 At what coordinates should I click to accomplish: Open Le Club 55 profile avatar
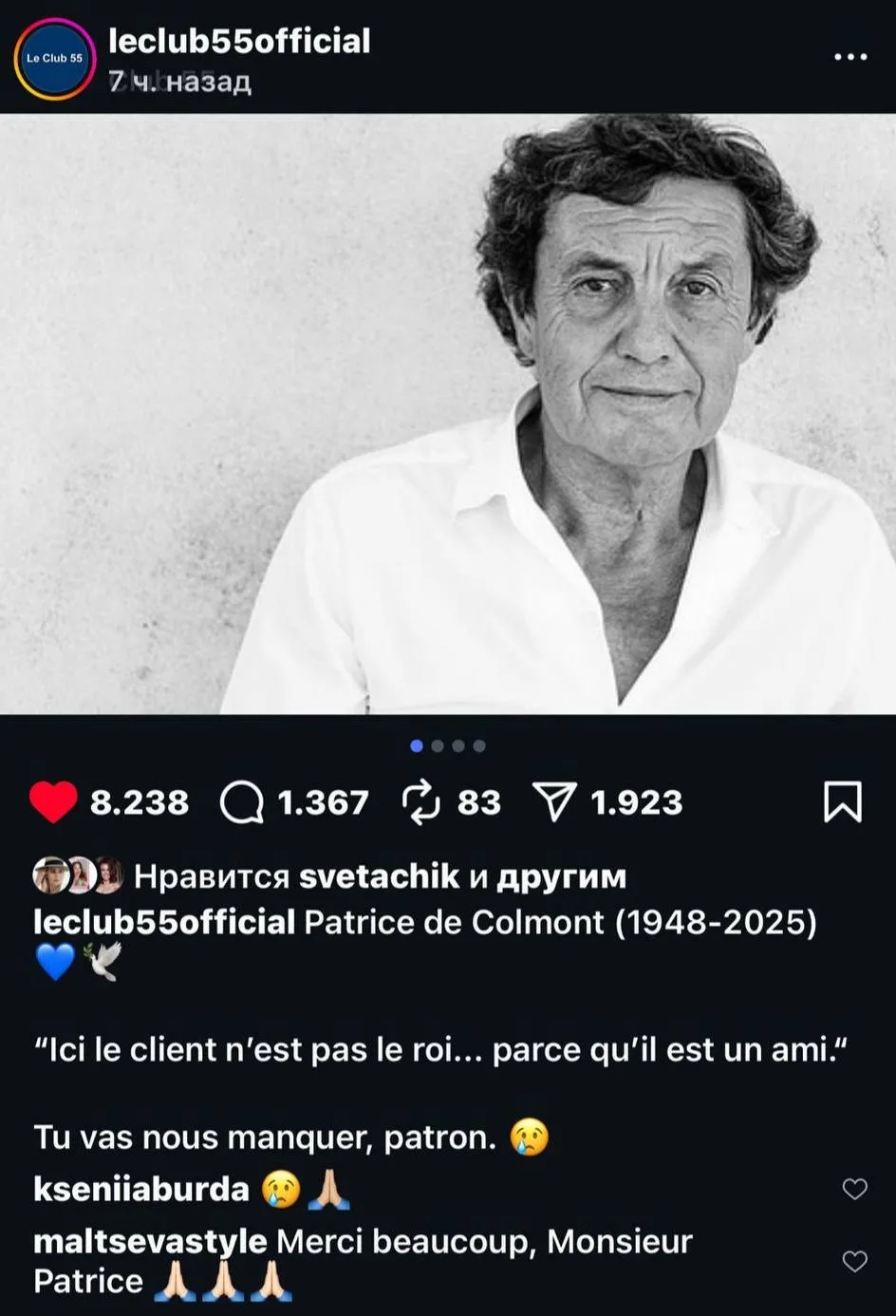click(x=54, y=58)
